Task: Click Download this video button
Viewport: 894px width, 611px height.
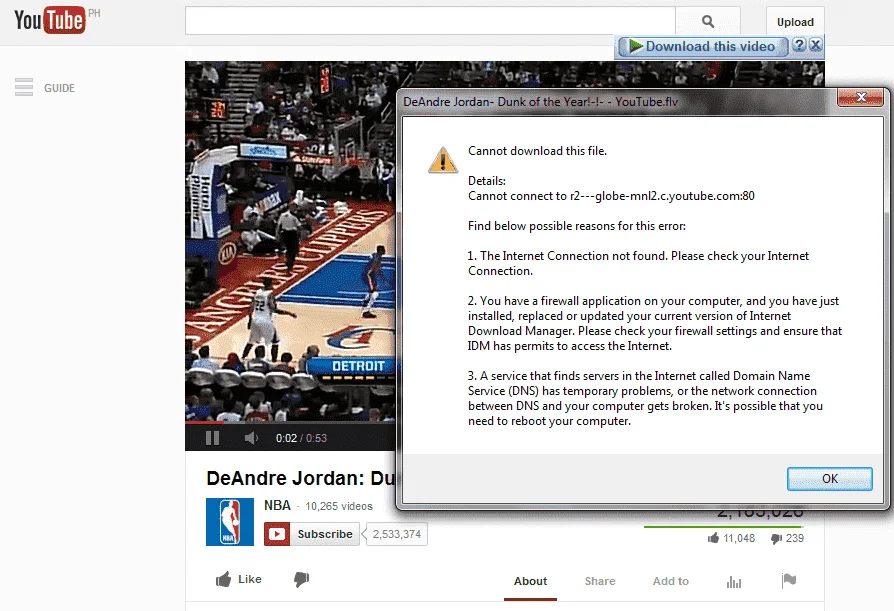Action: (x=703, y=46)
